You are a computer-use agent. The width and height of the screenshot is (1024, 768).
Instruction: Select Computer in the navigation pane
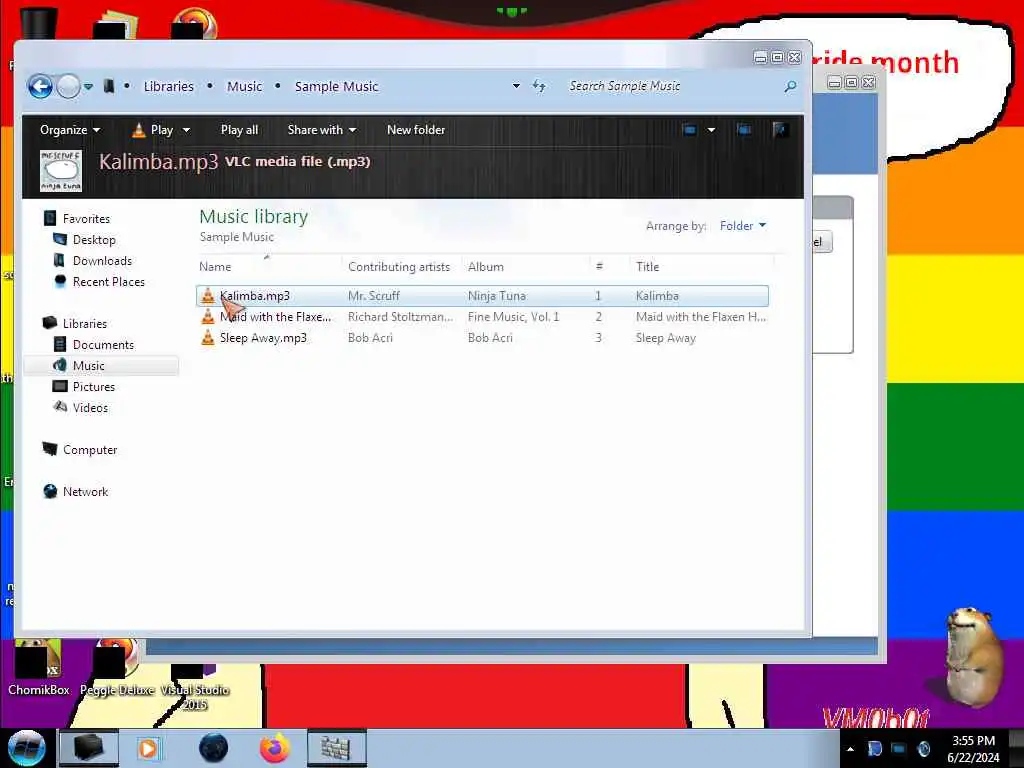tap(90, 449)
